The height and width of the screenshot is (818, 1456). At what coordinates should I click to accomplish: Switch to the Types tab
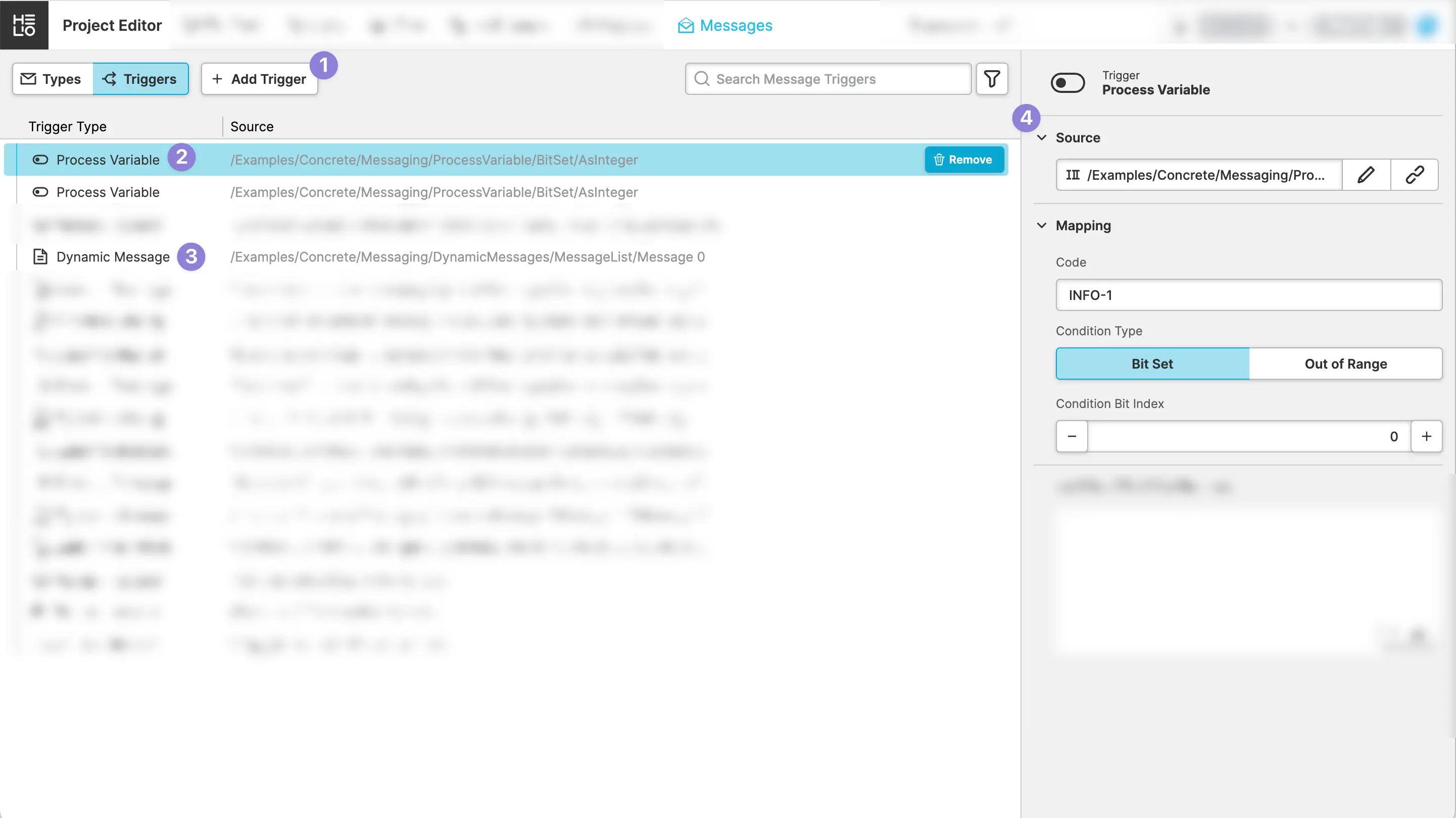(x=53, y=79)
